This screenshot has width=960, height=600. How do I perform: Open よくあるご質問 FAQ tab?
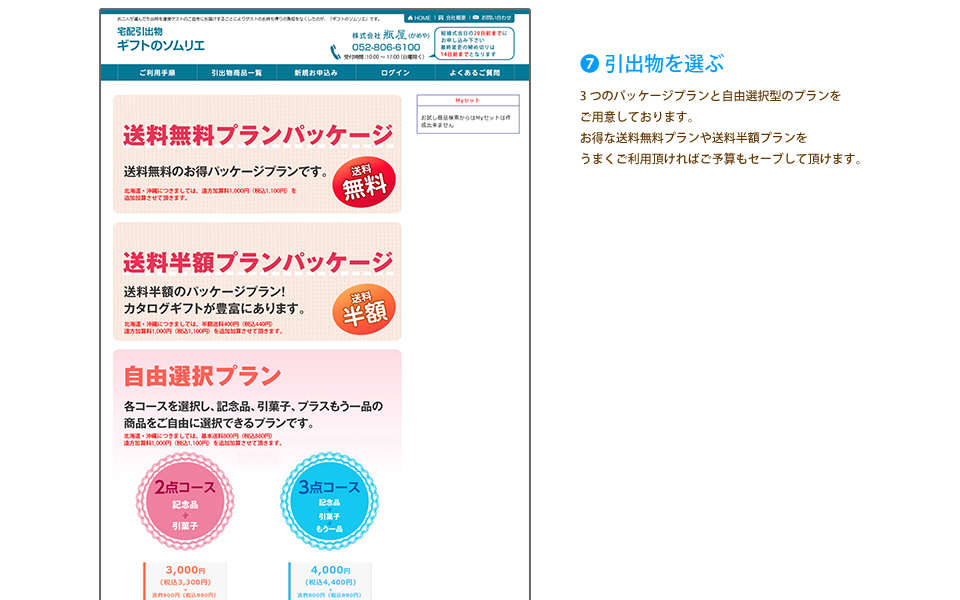click(x=474, y=73)
